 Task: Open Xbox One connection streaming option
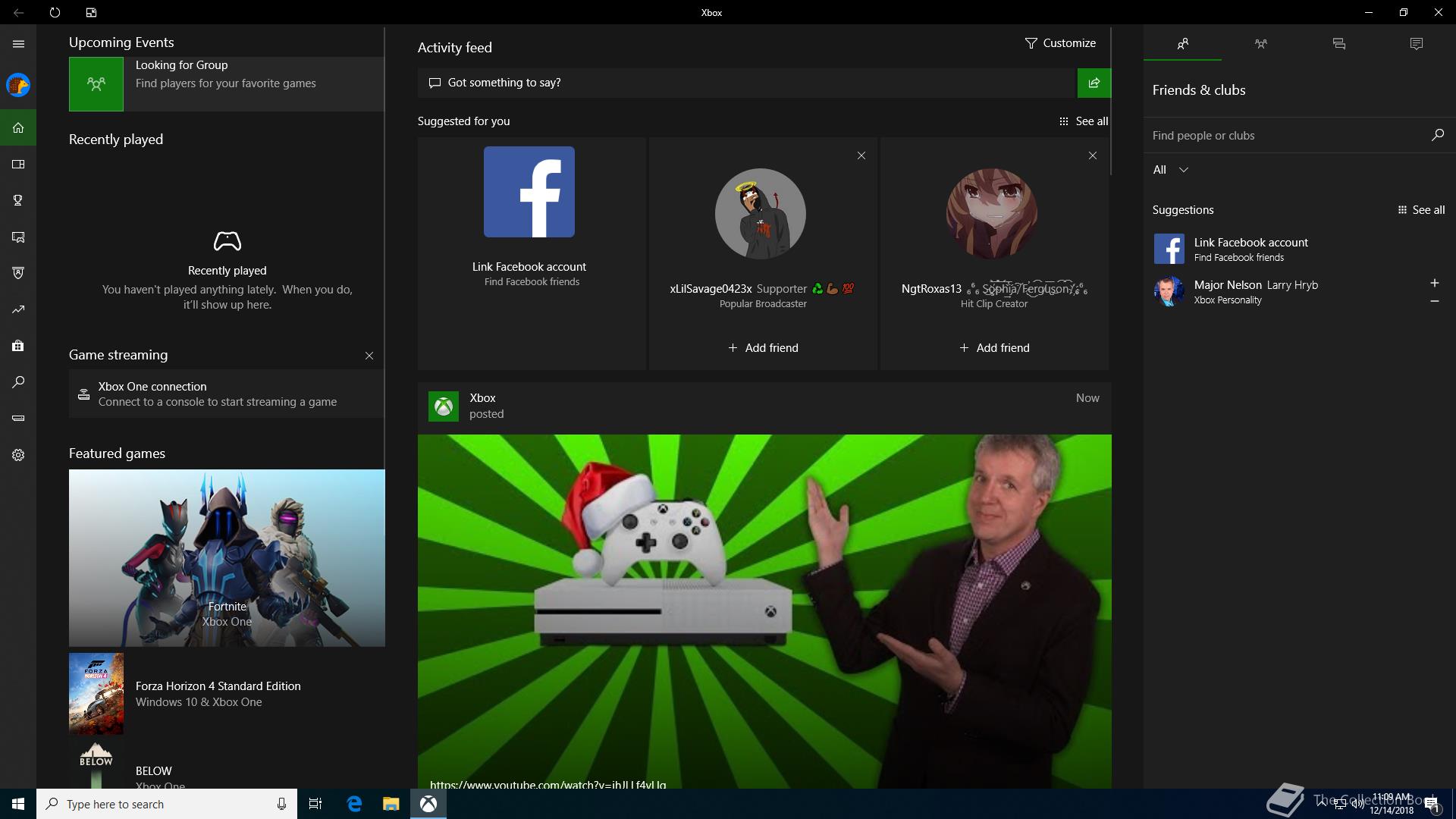pos(227,394)
